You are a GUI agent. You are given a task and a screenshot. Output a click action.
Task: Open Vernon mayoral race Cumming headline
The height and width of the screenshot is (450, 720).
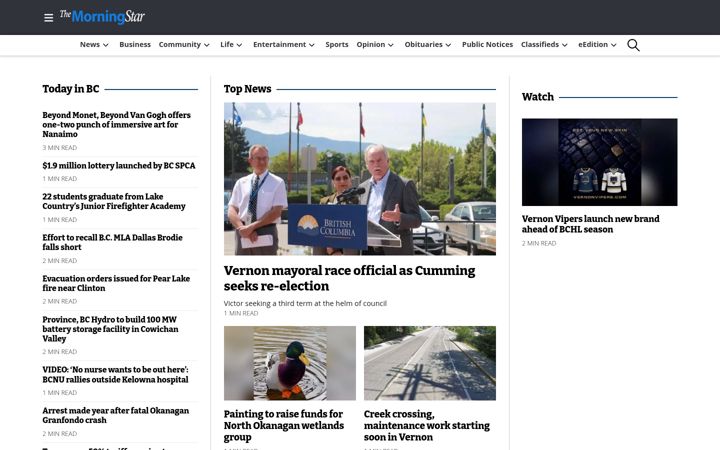349,278
